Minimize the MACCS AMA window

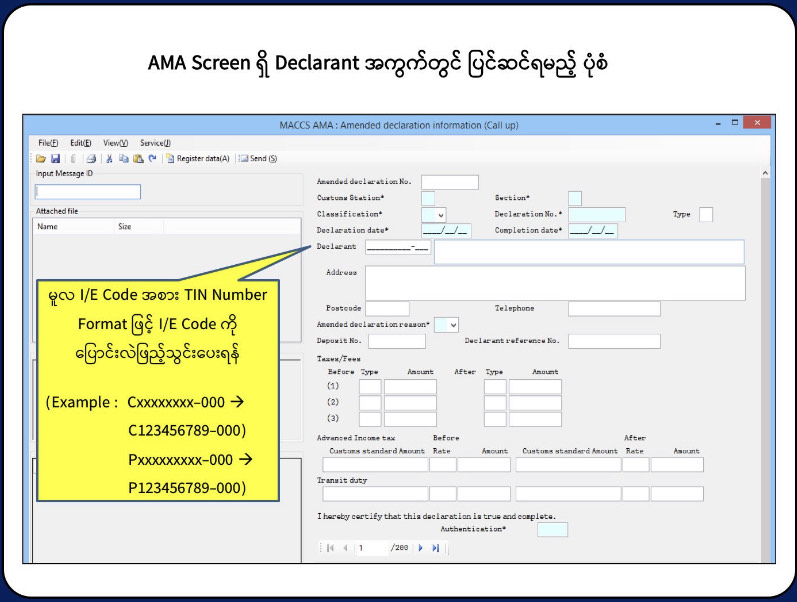click(x=718, y=123)
